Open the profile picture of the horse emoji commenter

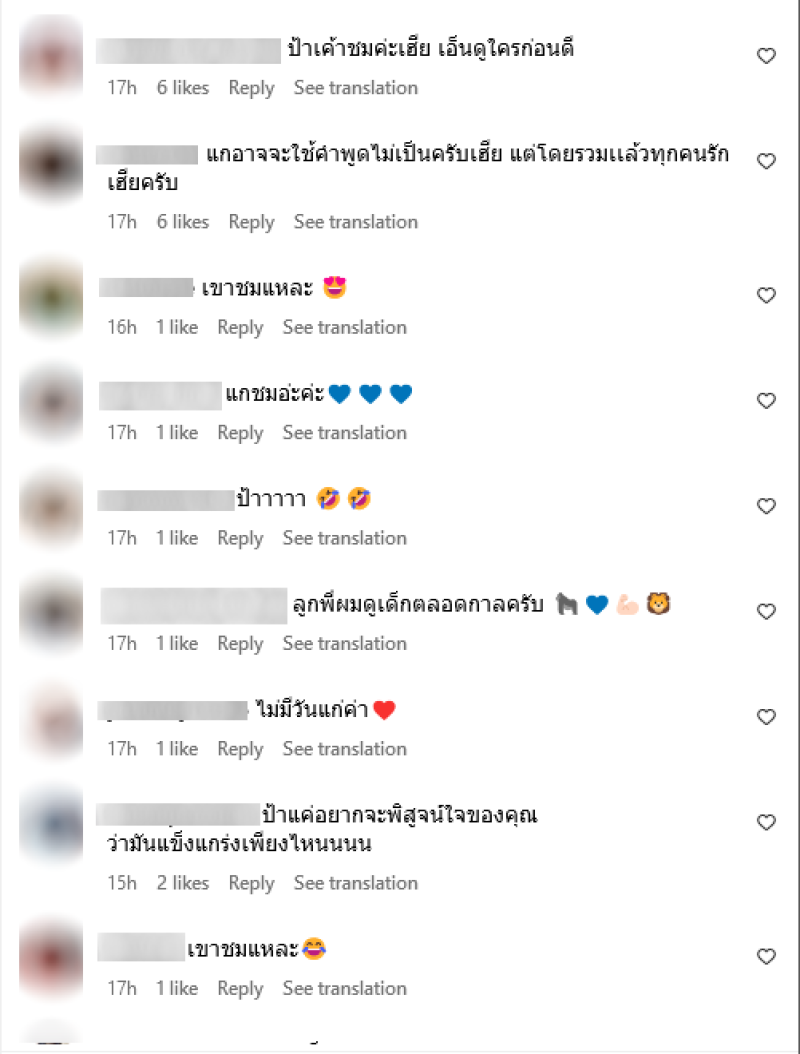(51, 612)
